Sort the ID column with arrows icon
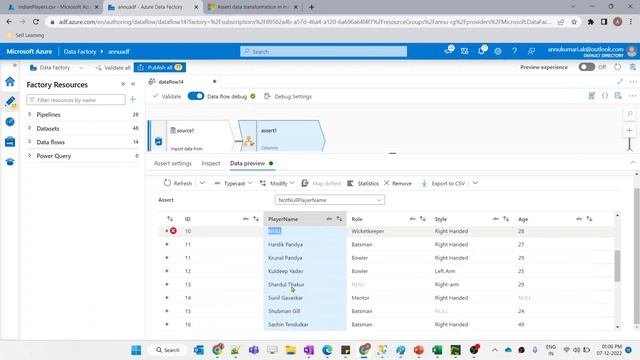This screenshot has height=360, width=640. [256, 219]
